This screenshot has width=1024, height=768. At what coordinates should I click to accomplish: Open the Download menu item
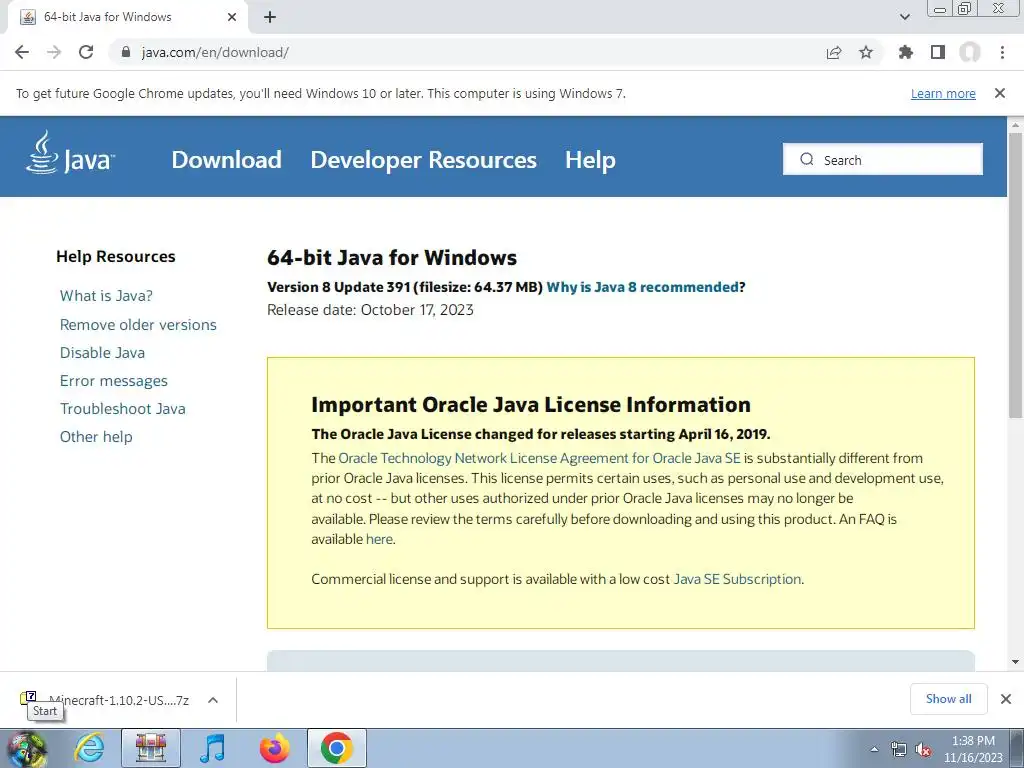[227, 160]
